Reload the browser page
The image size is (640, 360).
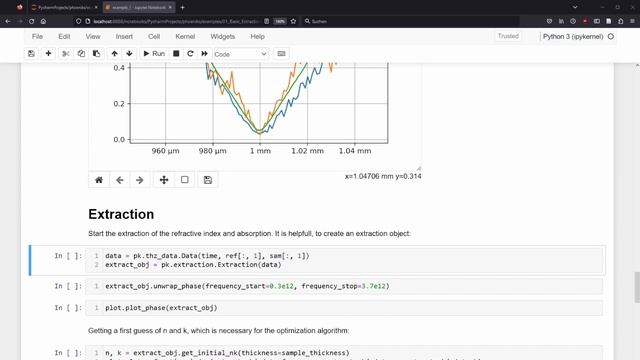[31, 21]
